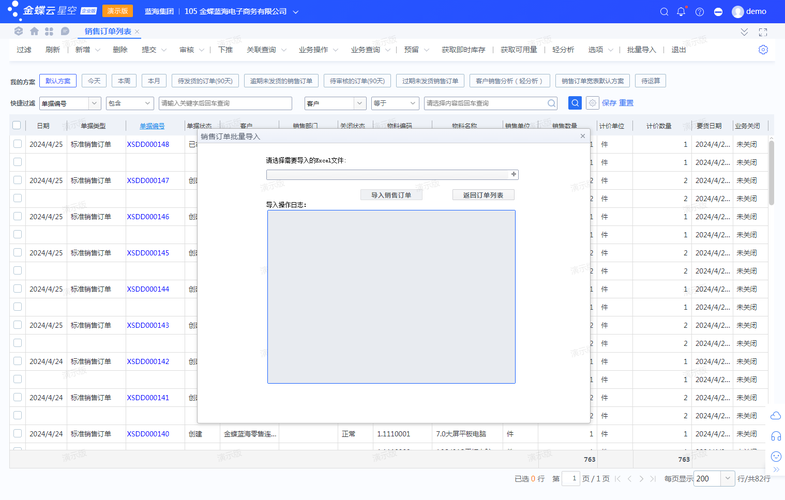The width and height of the screenshot is (785, 500).
Task: Browse for Excel file in import dialog
Action: coord(513,174)
